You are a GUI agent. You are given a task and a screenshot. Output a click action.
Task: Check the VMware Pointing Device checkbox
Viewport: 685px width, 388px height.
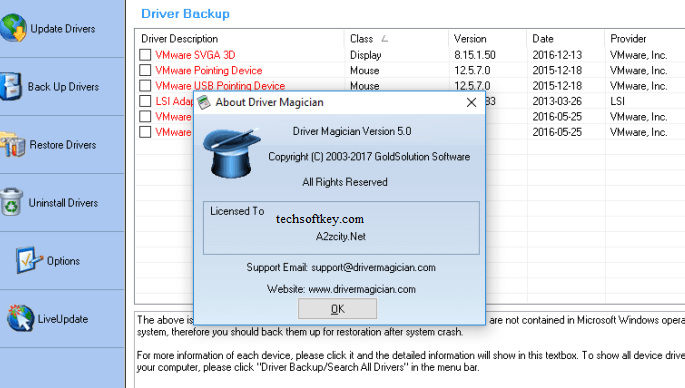tap(145, 70)
